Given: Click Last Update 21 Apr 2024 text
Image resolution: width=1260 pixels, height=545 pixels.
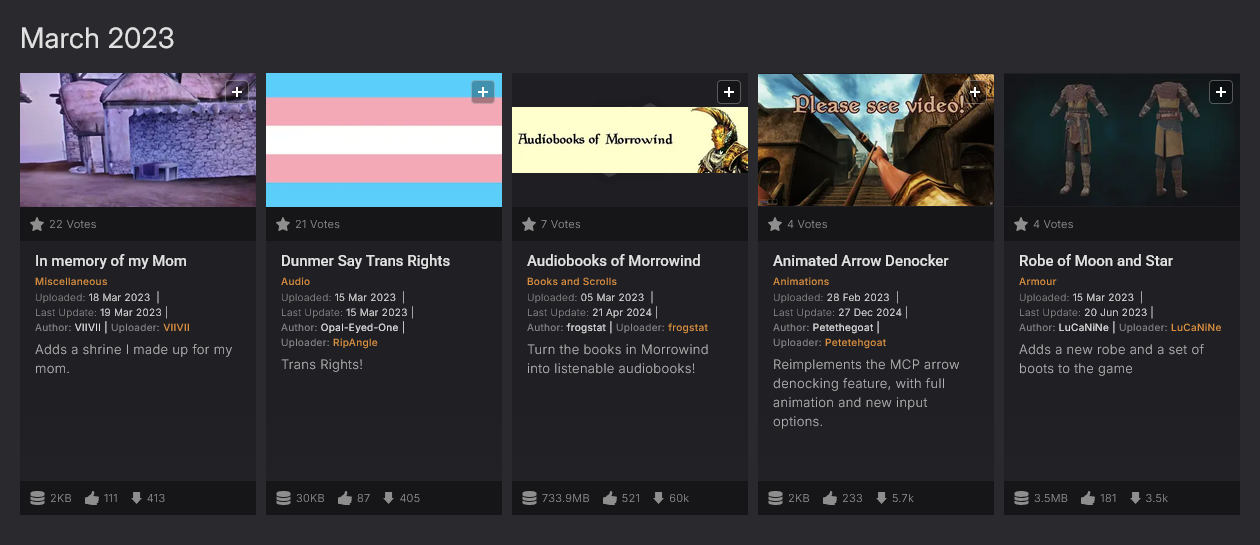Looking at the screenshot, I should point(590,313).
